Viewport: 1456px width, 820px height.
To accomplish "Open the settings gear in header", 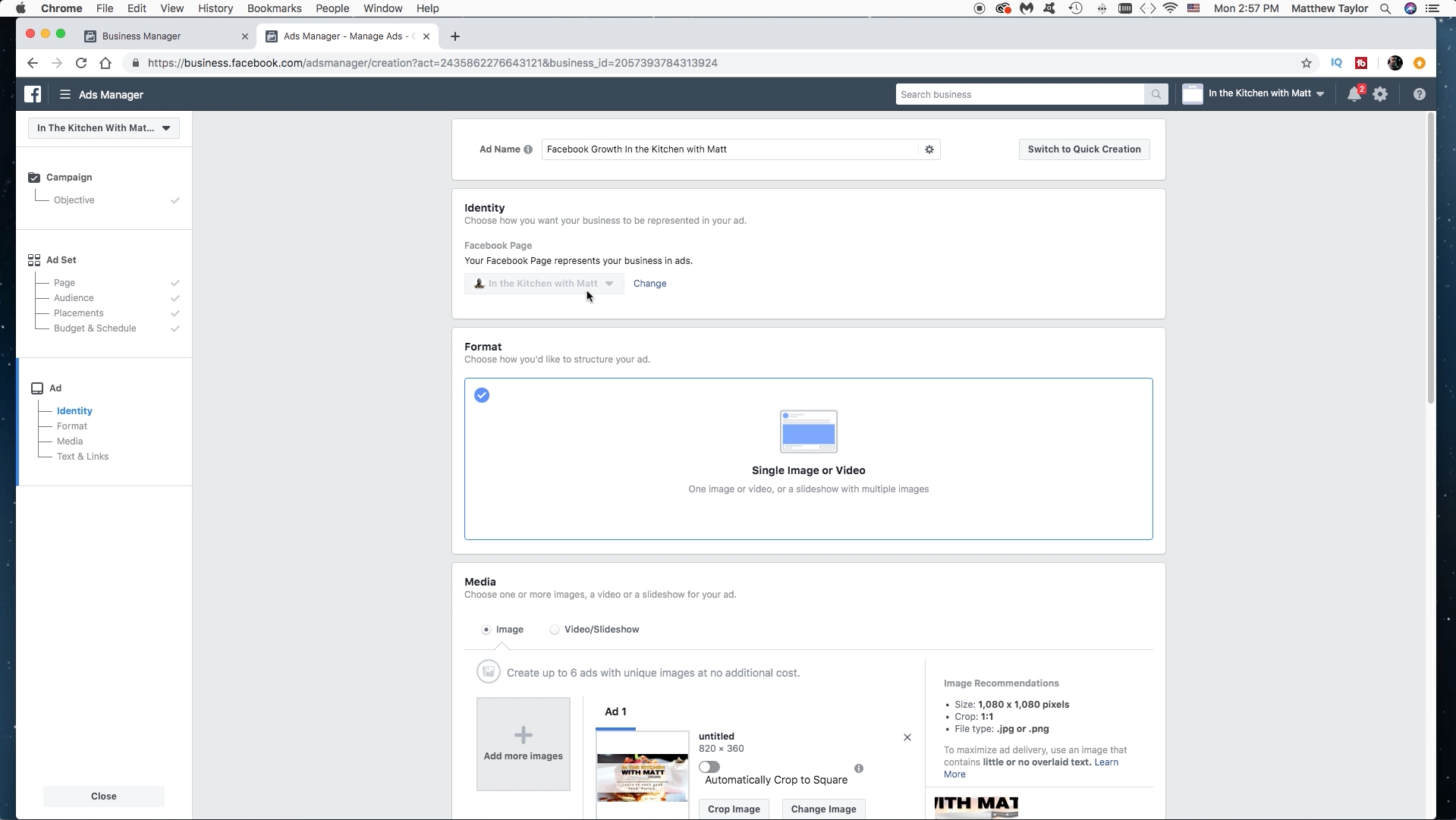I will 1380,94.
